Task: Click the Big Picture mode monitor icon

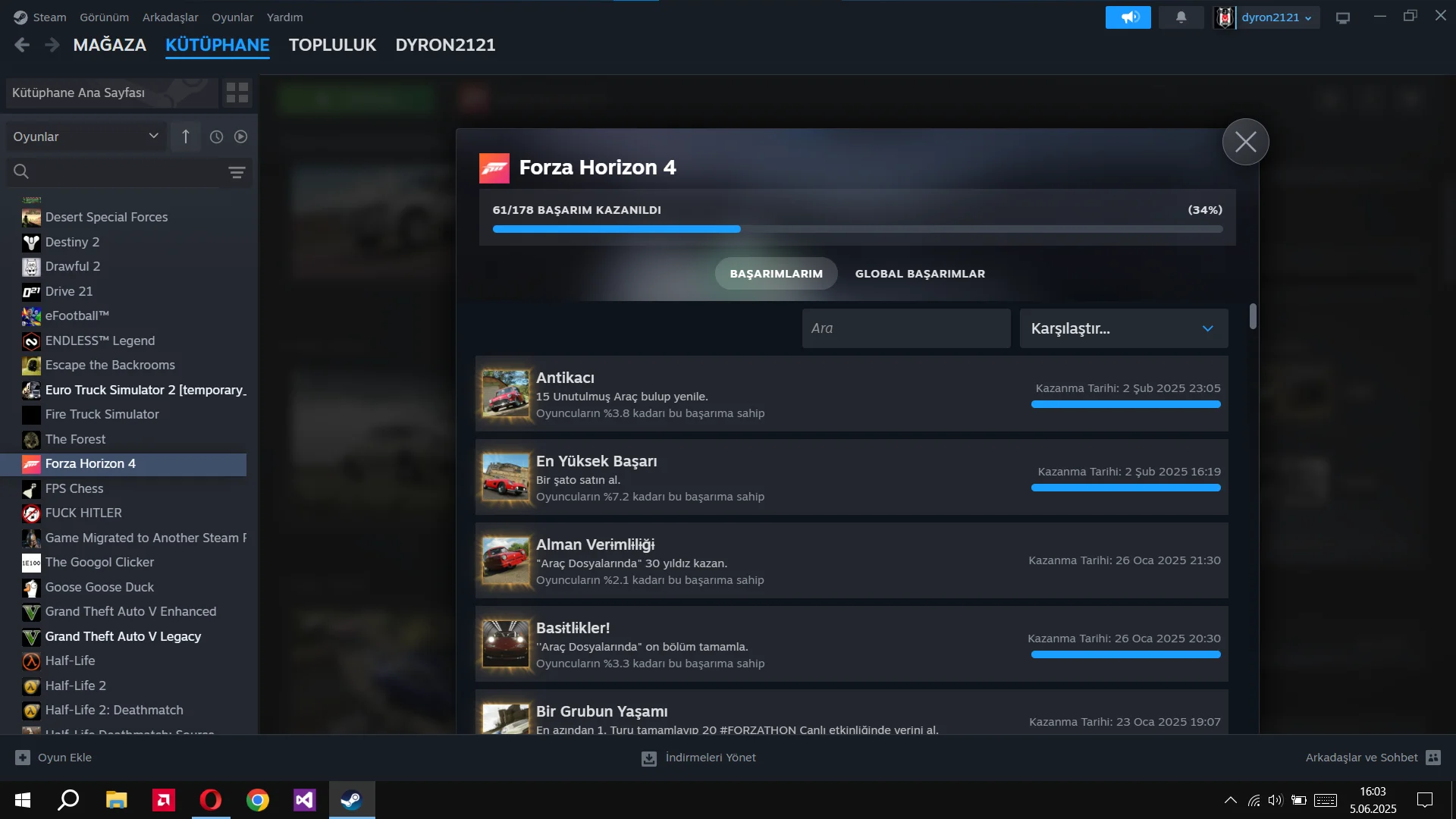Action: [1343, 17]
